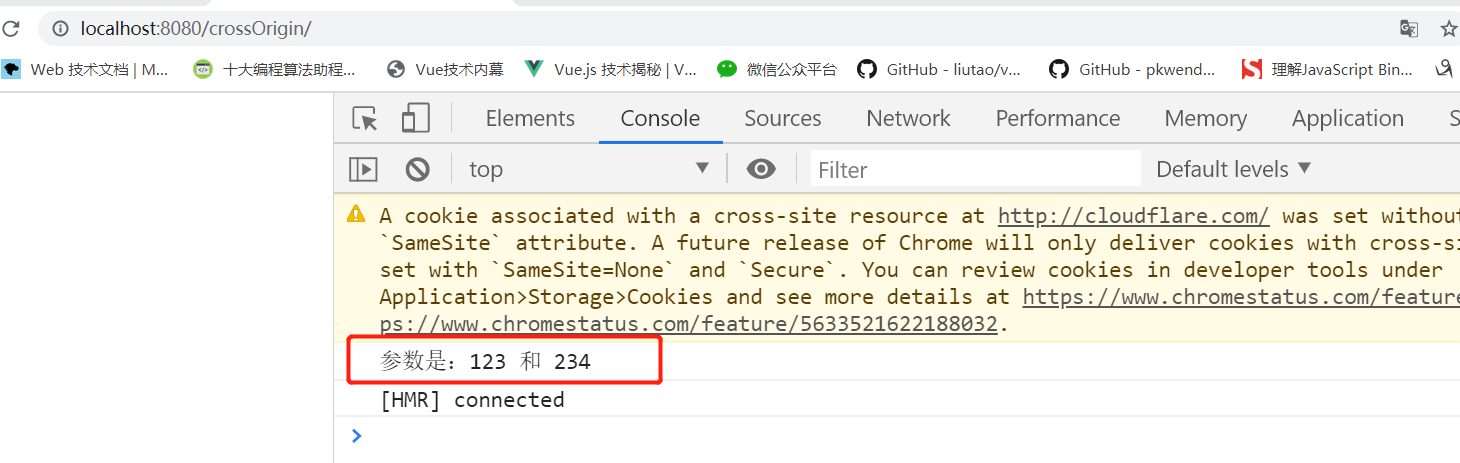This screenshot has height=463, width=1460.
Task: Toggle the live expression eye icon
Action: 761,169
